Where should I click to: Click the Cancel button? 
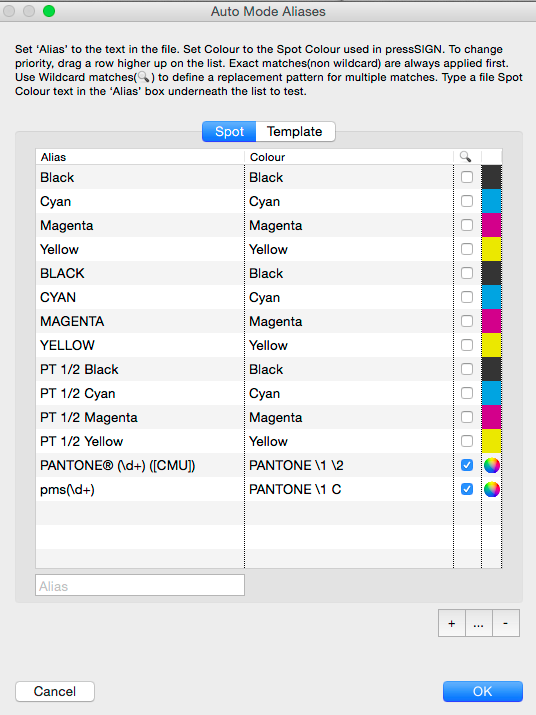(55, 691)
